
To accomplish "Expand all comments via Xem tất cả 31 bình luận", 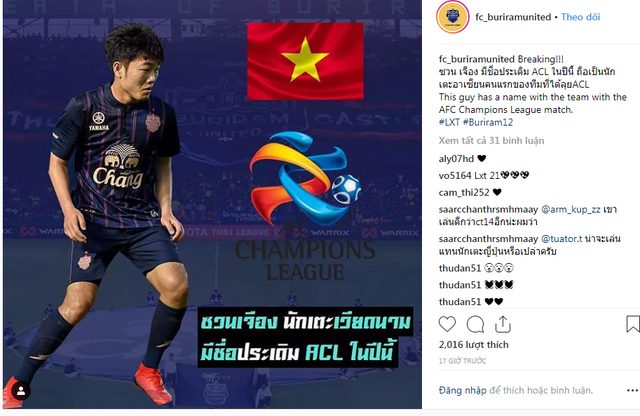I will (491, 140).
